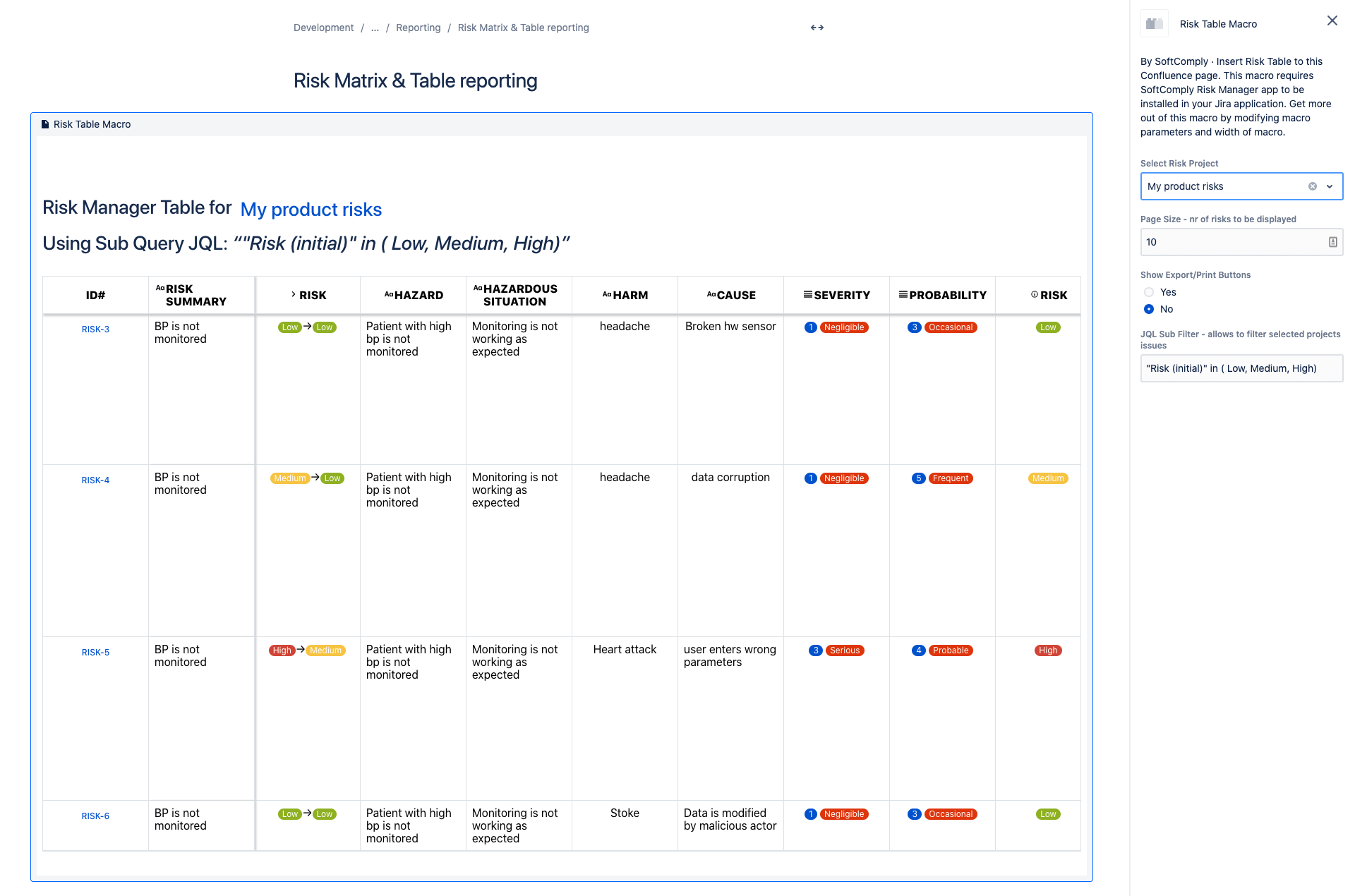Click the Severity column list icon
1355x896 pixels.
click(x=807, y=294)
